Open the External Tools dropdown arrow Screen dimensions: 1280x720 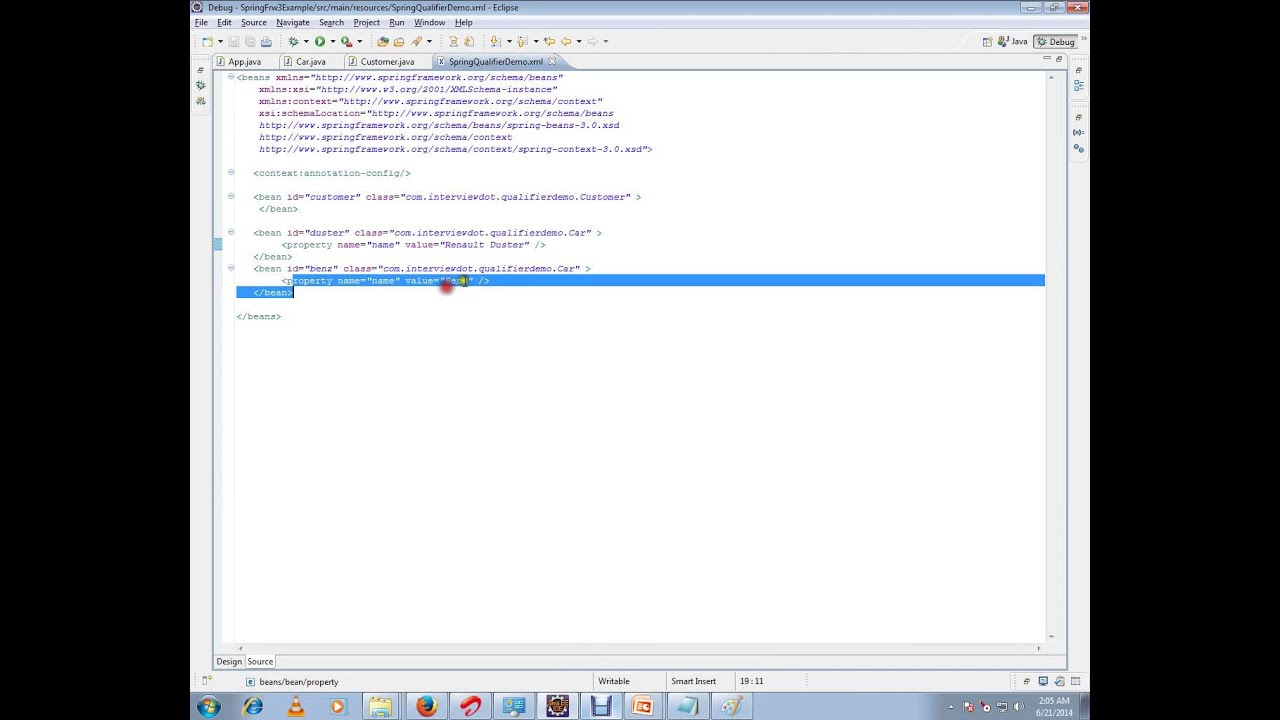(x=358, y=42)
